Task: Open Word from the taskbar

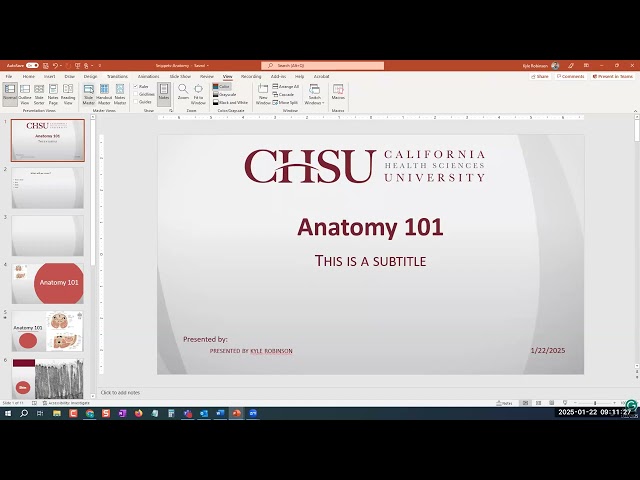Action: [220, 413]
